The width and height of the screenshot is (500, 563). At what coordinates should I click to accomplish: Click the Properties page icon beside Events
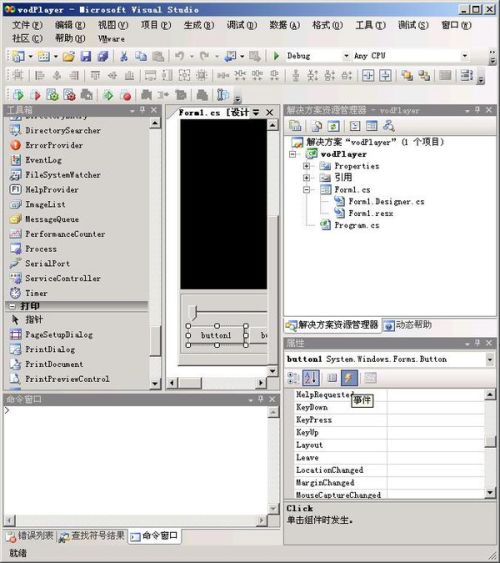332,378
